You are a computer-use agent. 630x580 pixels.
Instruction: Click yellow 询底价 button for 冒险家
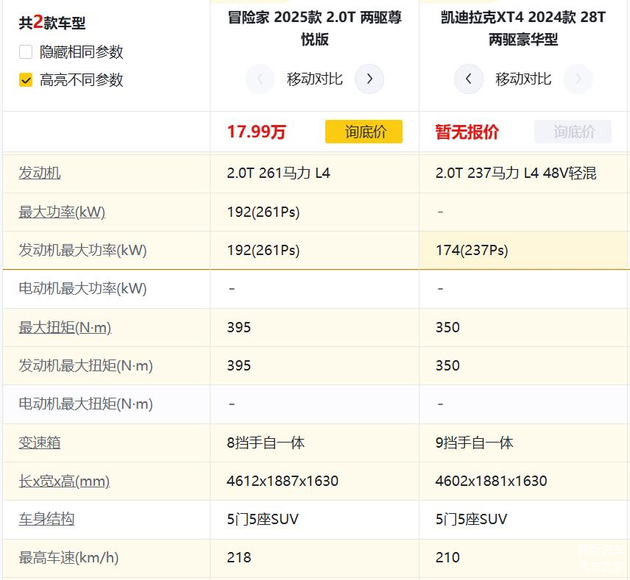tap(364, 132)
